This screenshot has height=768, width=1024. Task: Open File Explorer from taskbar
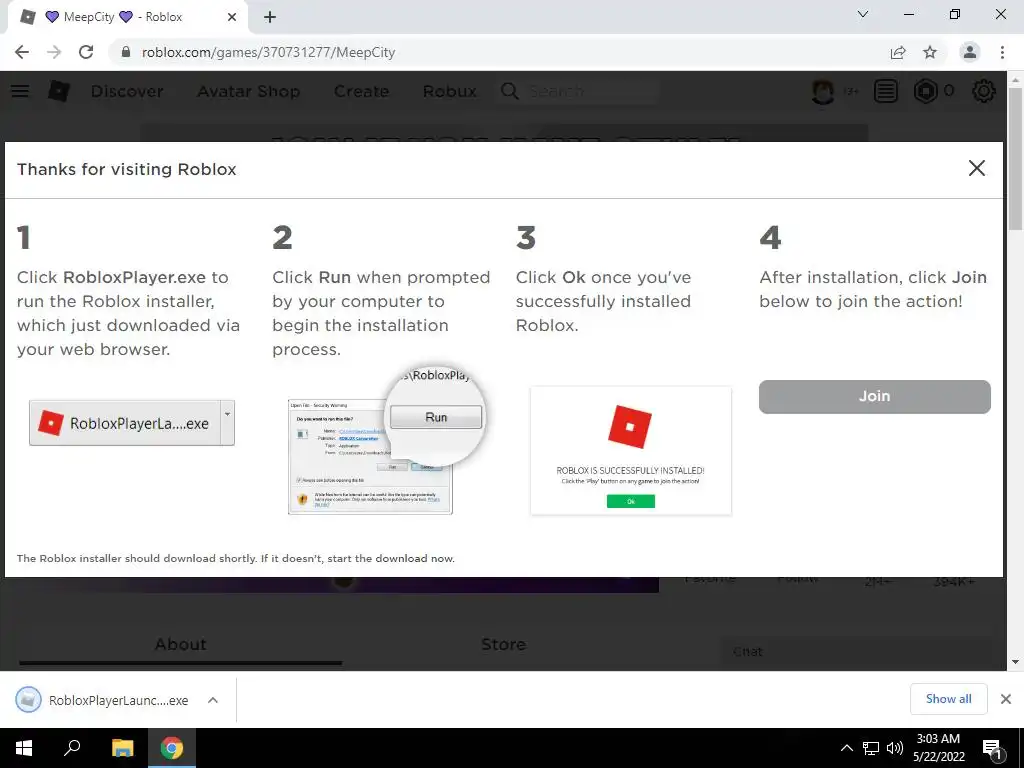(x=122, y=748)
